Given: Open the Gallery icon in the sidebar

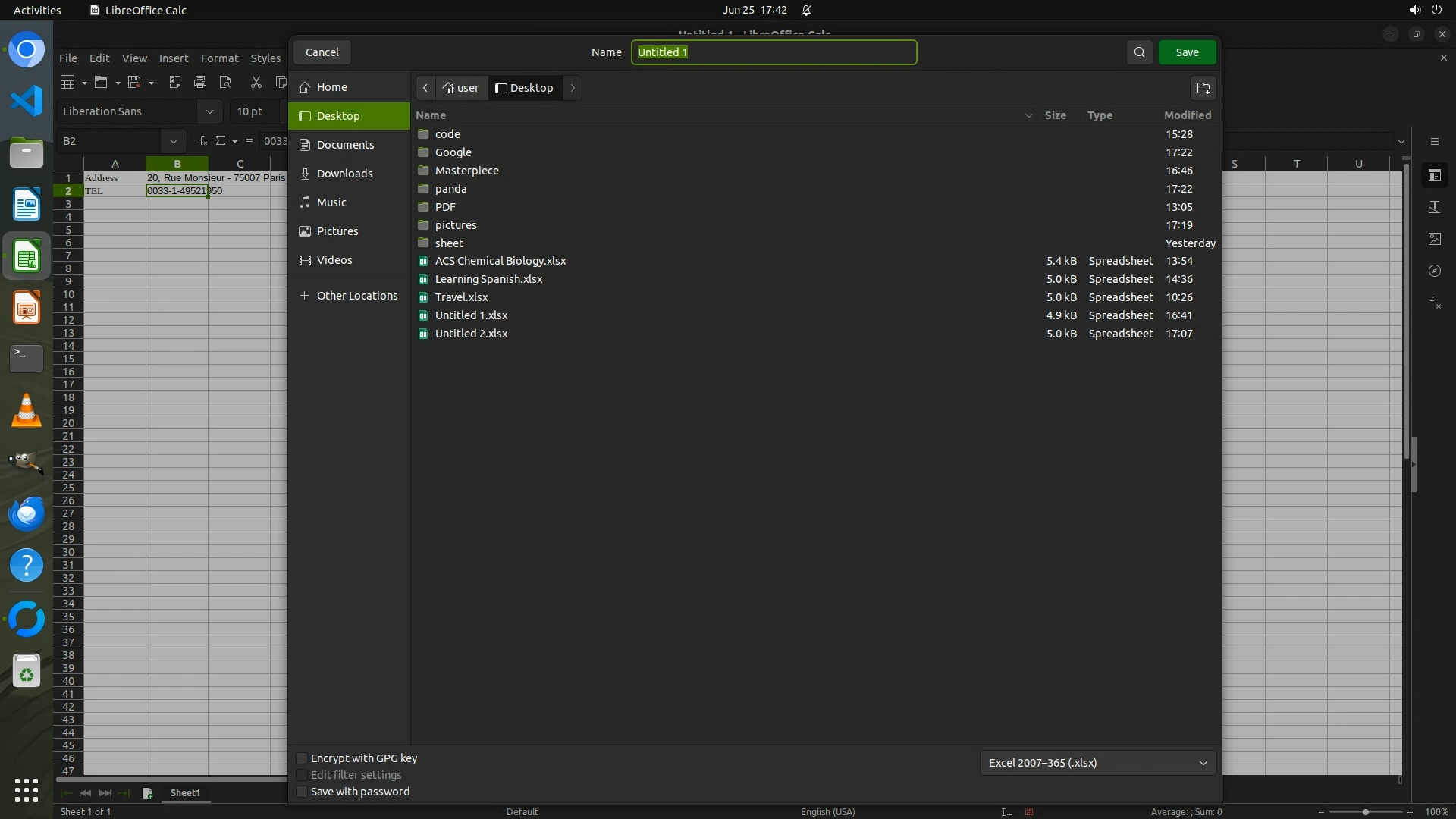Looking at the screenshot, I should [x=1434, y=239].
